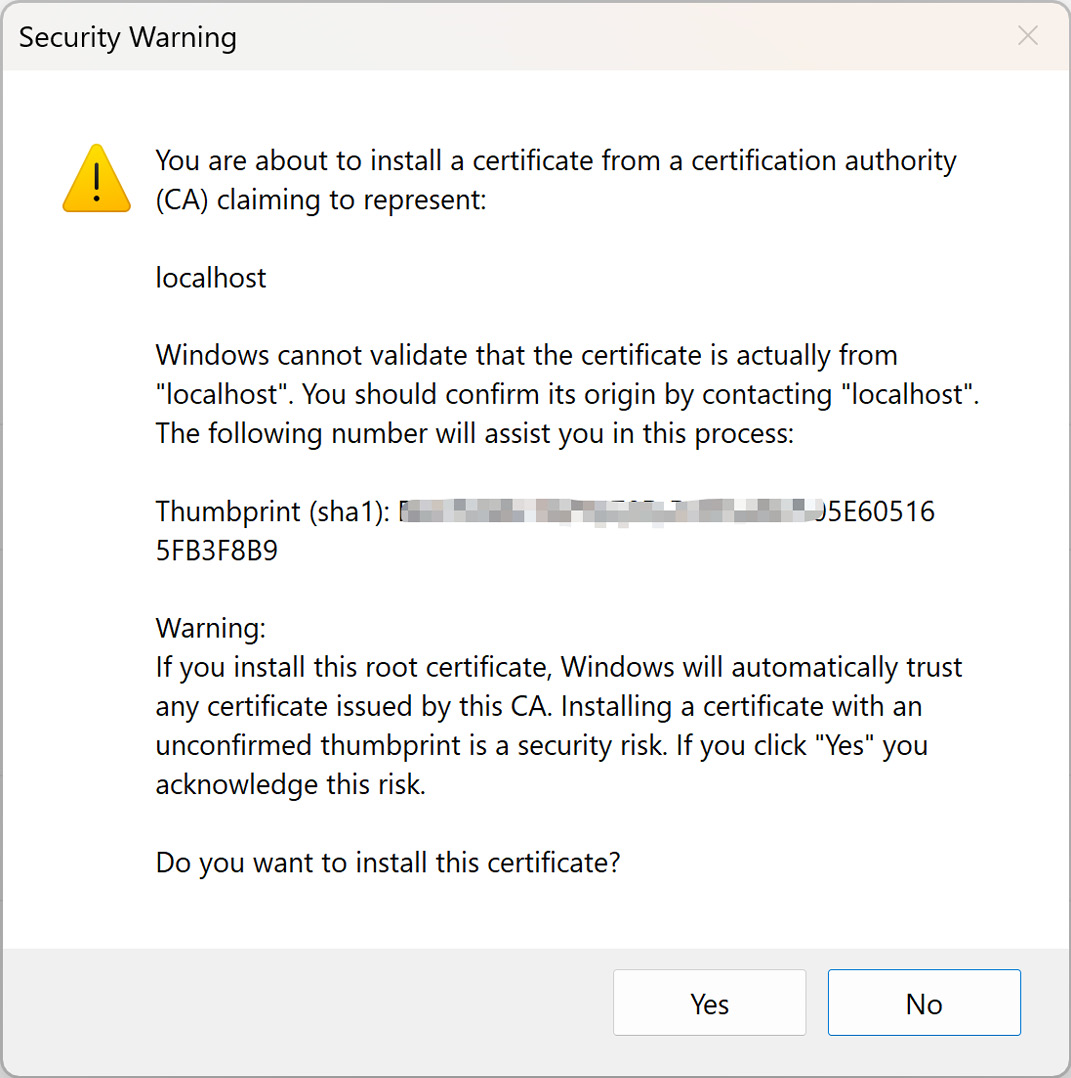Click 'The following number will assist you' line

474,434
